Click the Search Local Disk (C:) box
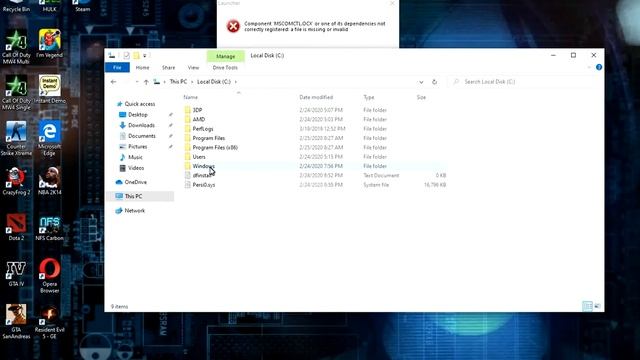Viewport: 640px width, 360px height. click(x=523, y=82)
